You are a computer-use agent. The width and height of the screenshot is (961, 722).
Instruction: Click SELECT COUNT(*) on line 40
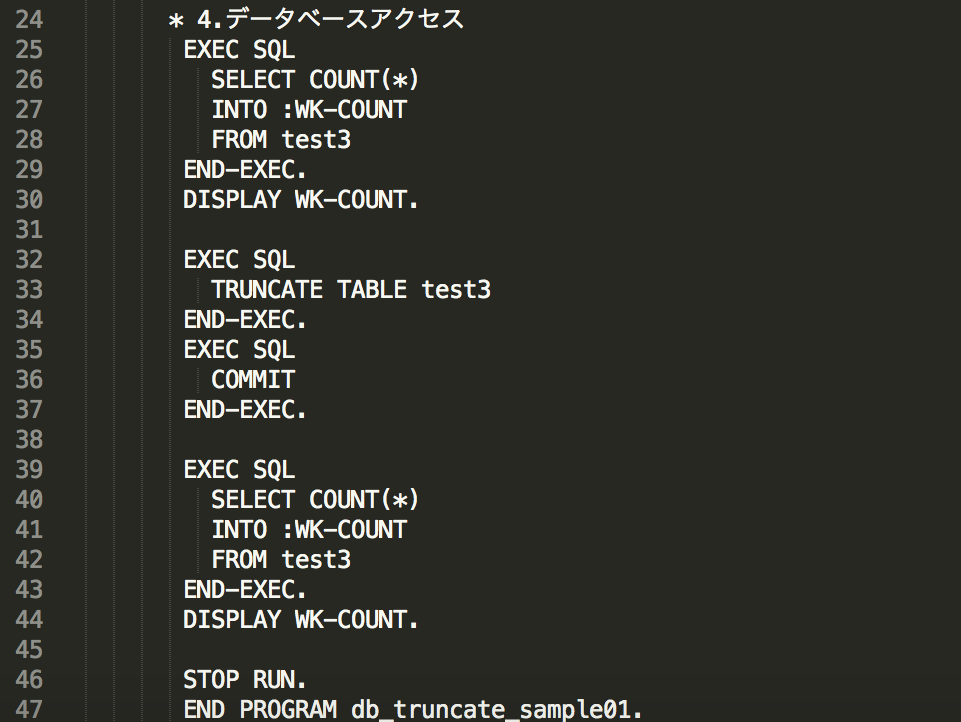[315, 500]
